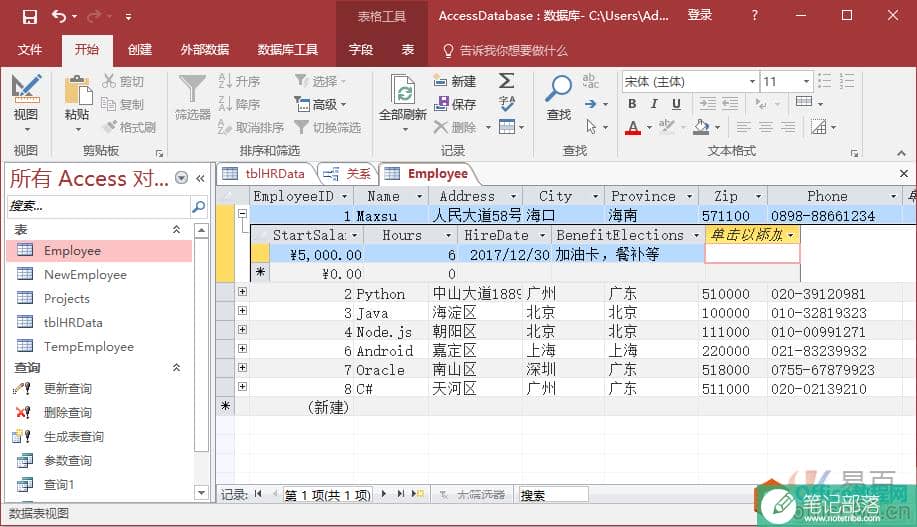This screenshot has width=917, height=527.
Task: Collapse the Tables (表) group
Action: point(176,230)
